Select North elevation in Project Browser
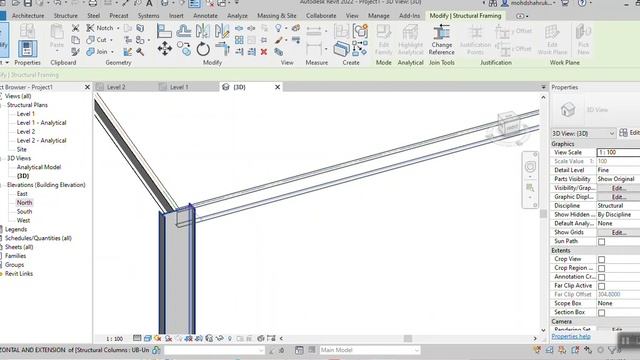 pyautogui.click(x=24, y=203)
